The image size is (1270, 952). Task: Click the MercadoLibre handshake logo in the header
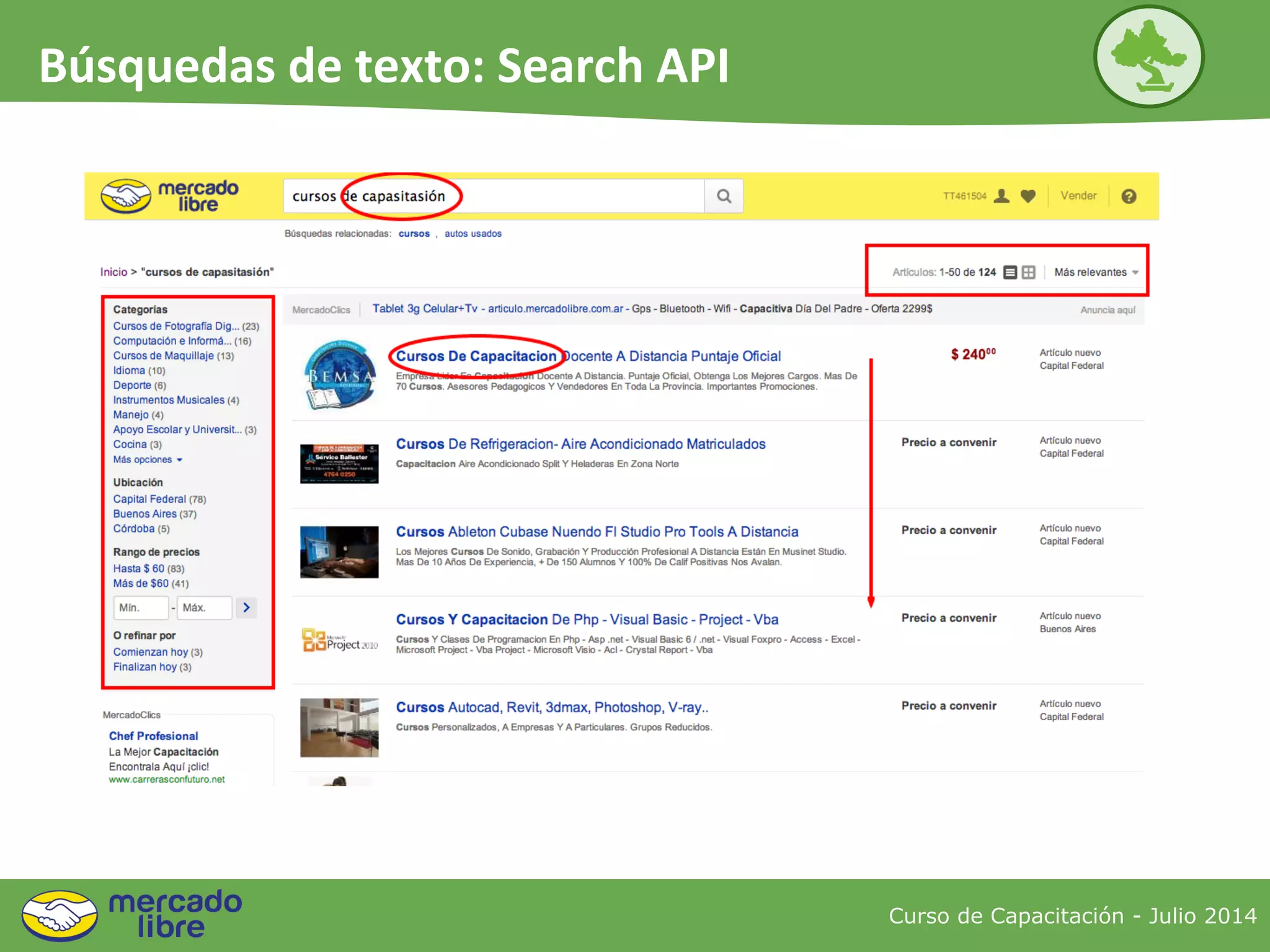(126, 196)
